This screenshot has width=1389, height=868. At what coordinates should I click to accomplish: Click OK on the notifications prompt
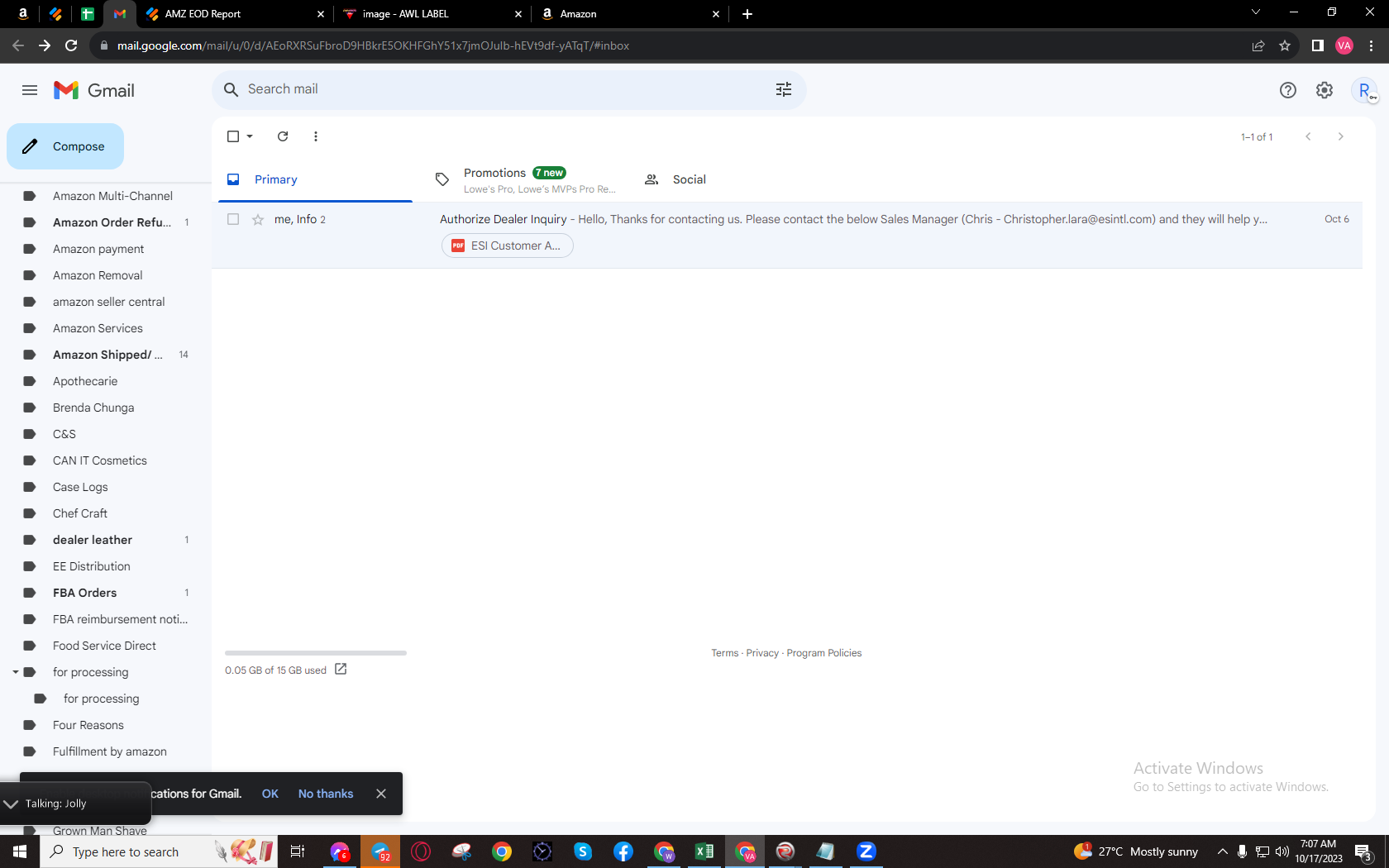pos(270,794)
